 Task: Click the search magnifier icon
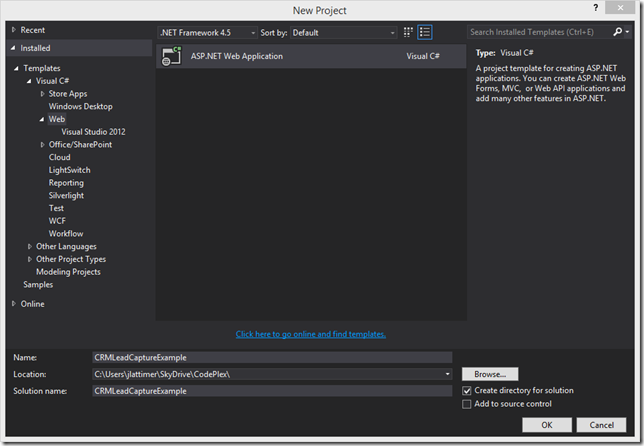(617, 32)
